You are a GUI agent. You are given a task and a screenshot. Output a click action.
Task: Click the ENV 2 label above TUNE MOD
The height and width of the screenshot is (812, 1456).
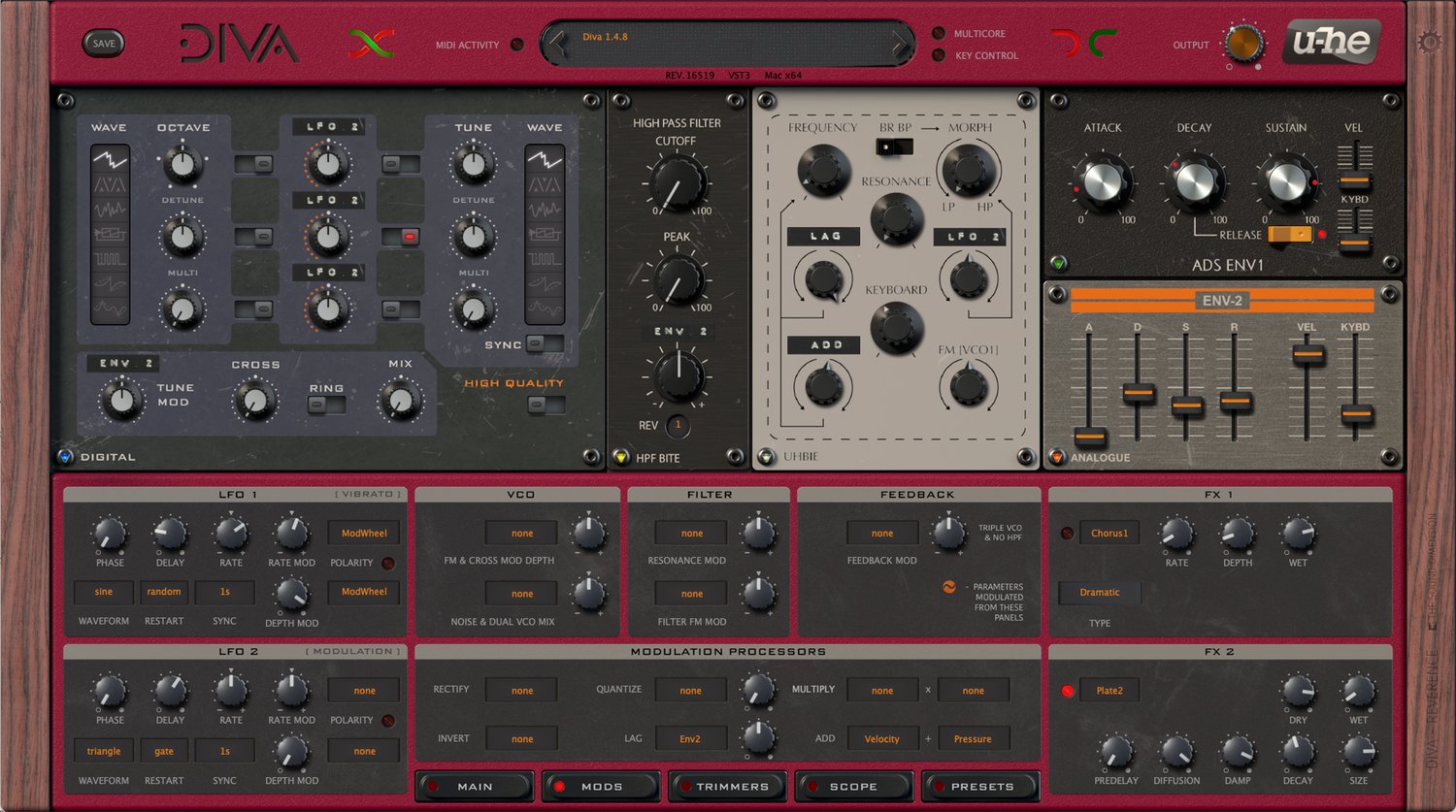122,363
